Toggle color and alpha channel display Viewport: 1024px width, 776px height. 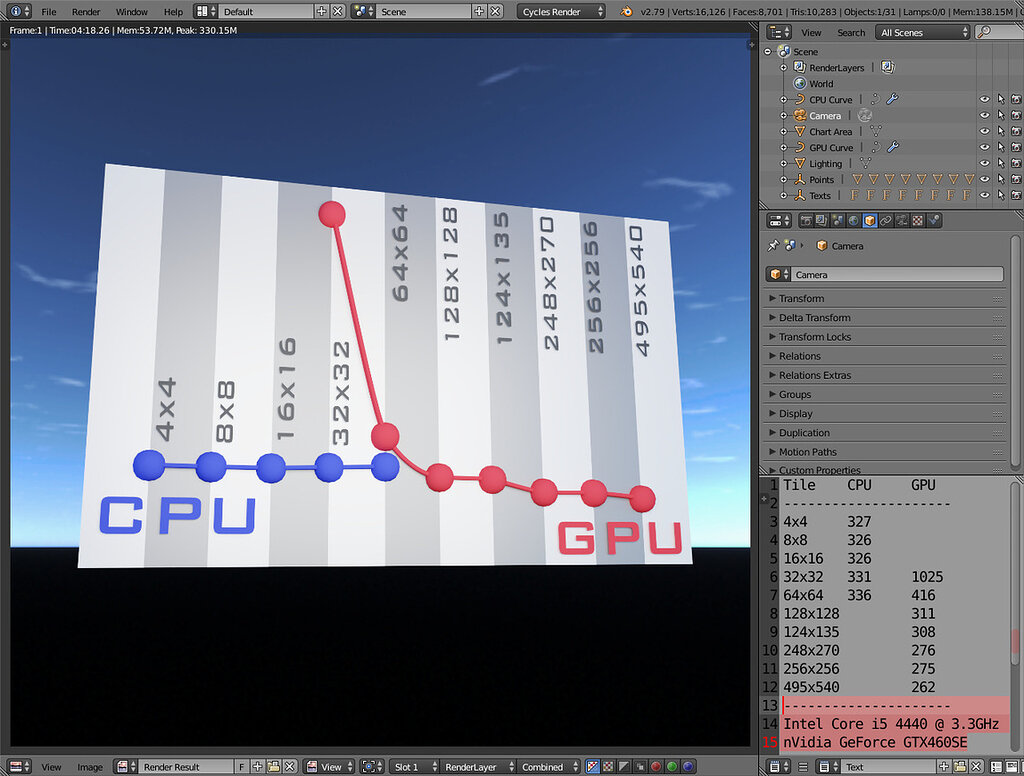pos(592,766)
